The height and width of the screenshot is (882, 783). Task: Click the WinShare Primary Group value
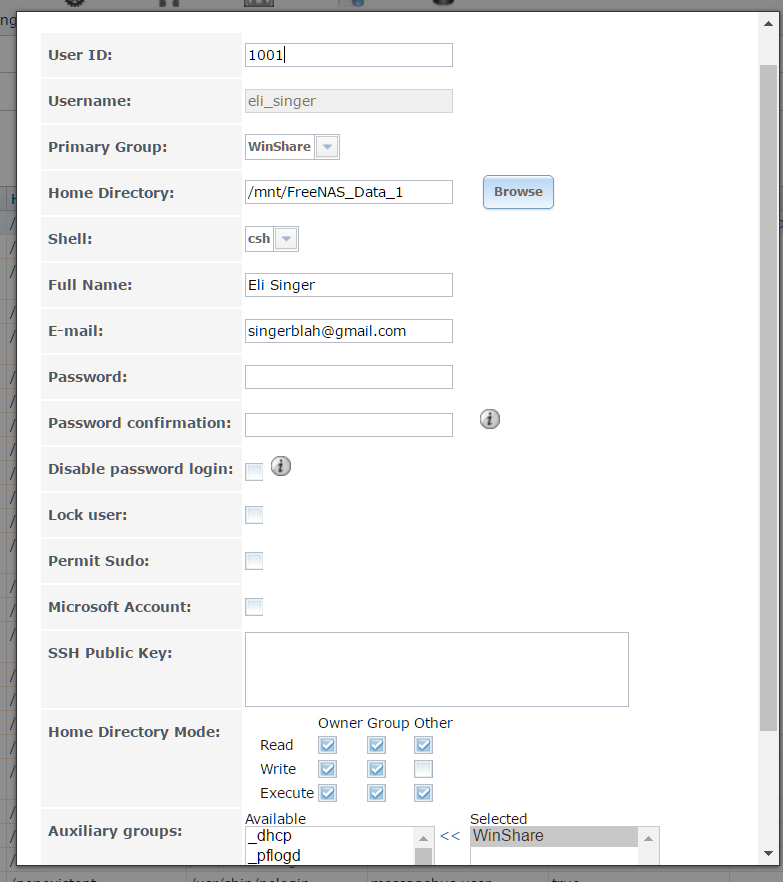[x=280, y=147]
